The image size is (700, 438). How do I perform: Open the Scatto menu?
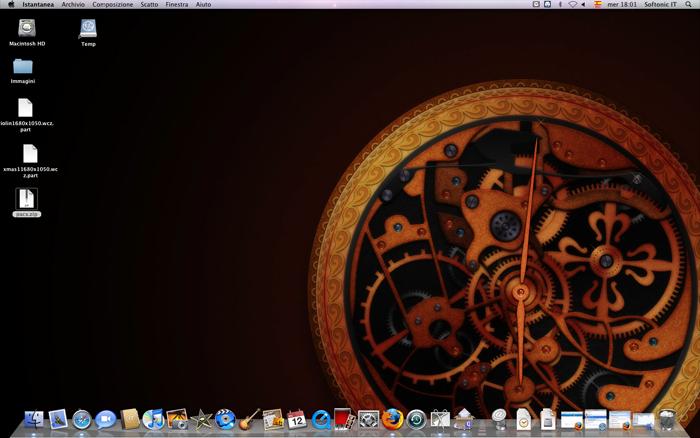149,4
